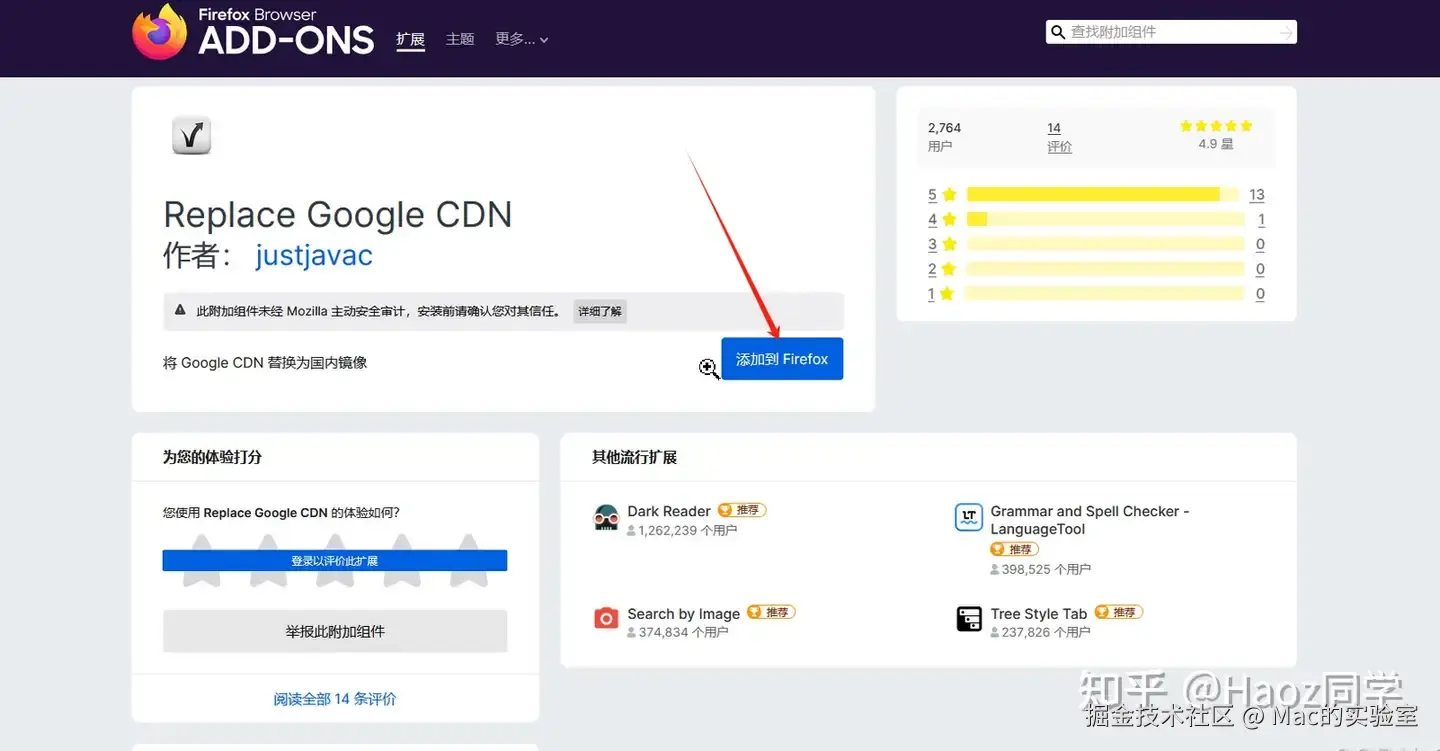Image resolution: width=1440 pixels, height=751 pixels.
Task: Click the Tree Style Tab icon
Action: [x=968, y=619]
